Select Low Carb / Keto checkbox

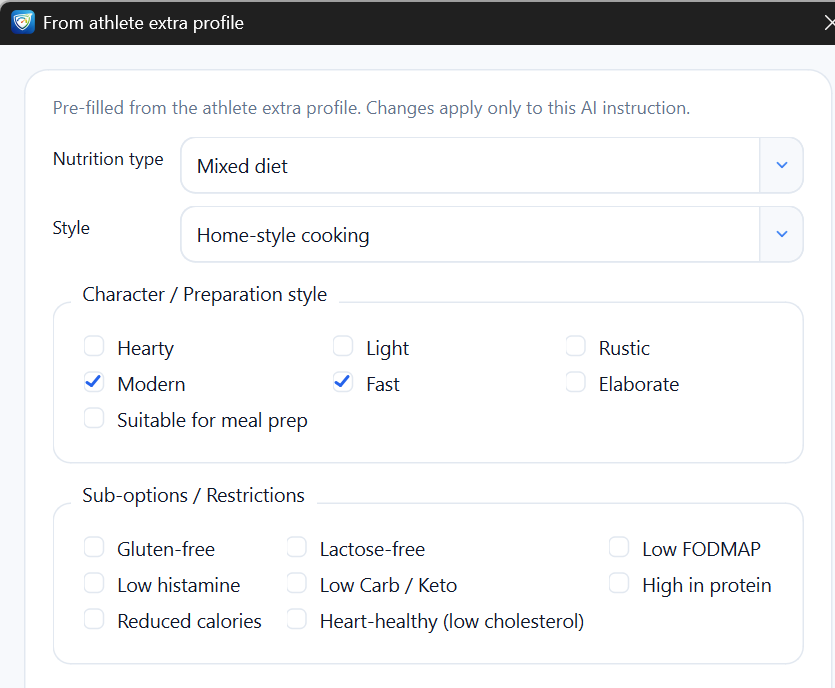[297, 584]
